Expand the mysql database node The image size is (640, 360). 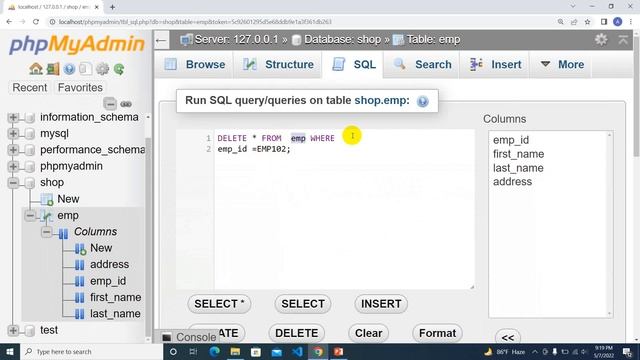coord(13,133)
